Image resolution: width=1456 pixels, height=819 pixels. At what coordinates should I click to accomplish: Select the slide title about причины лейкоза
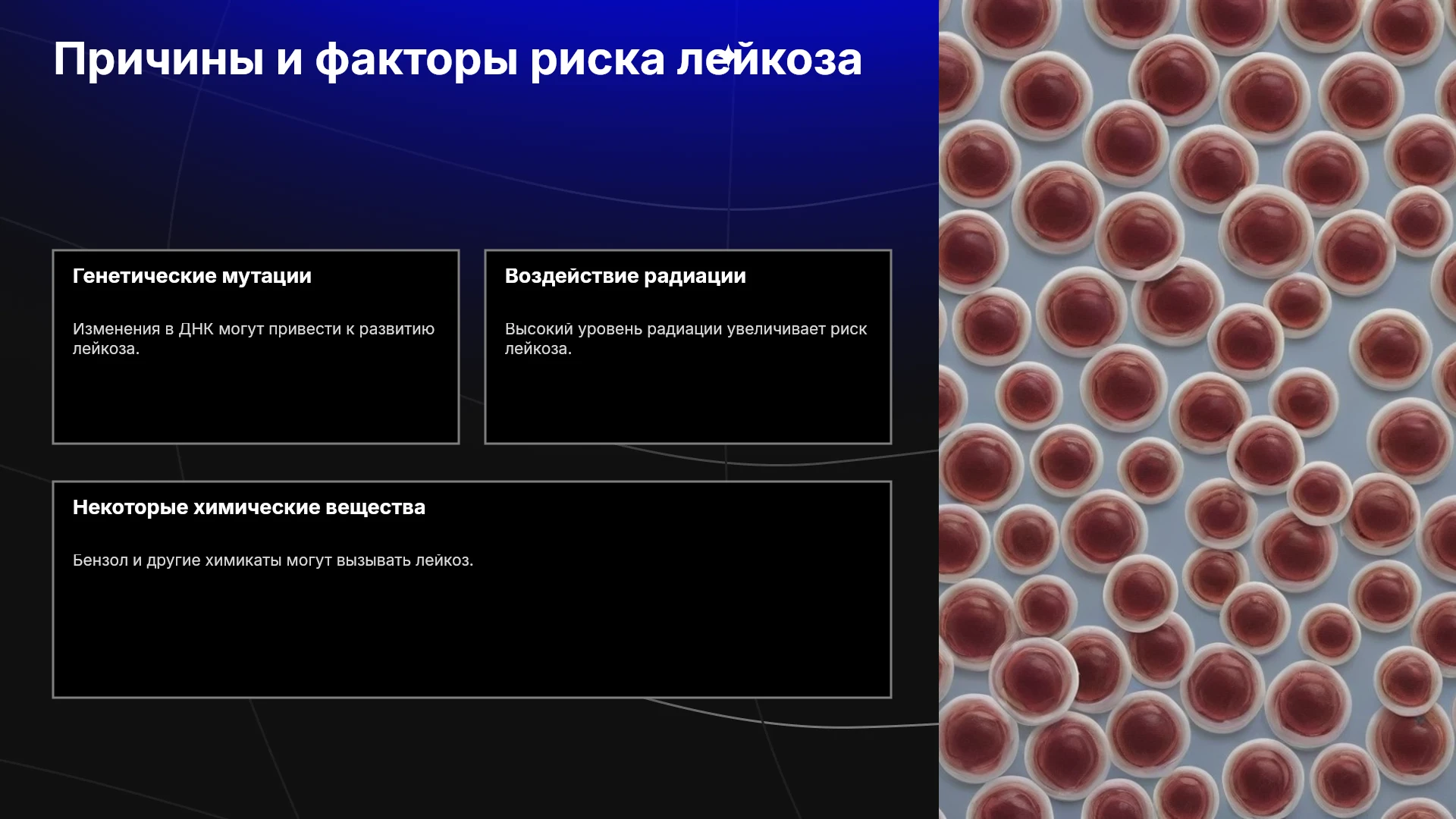pos(457,59)
